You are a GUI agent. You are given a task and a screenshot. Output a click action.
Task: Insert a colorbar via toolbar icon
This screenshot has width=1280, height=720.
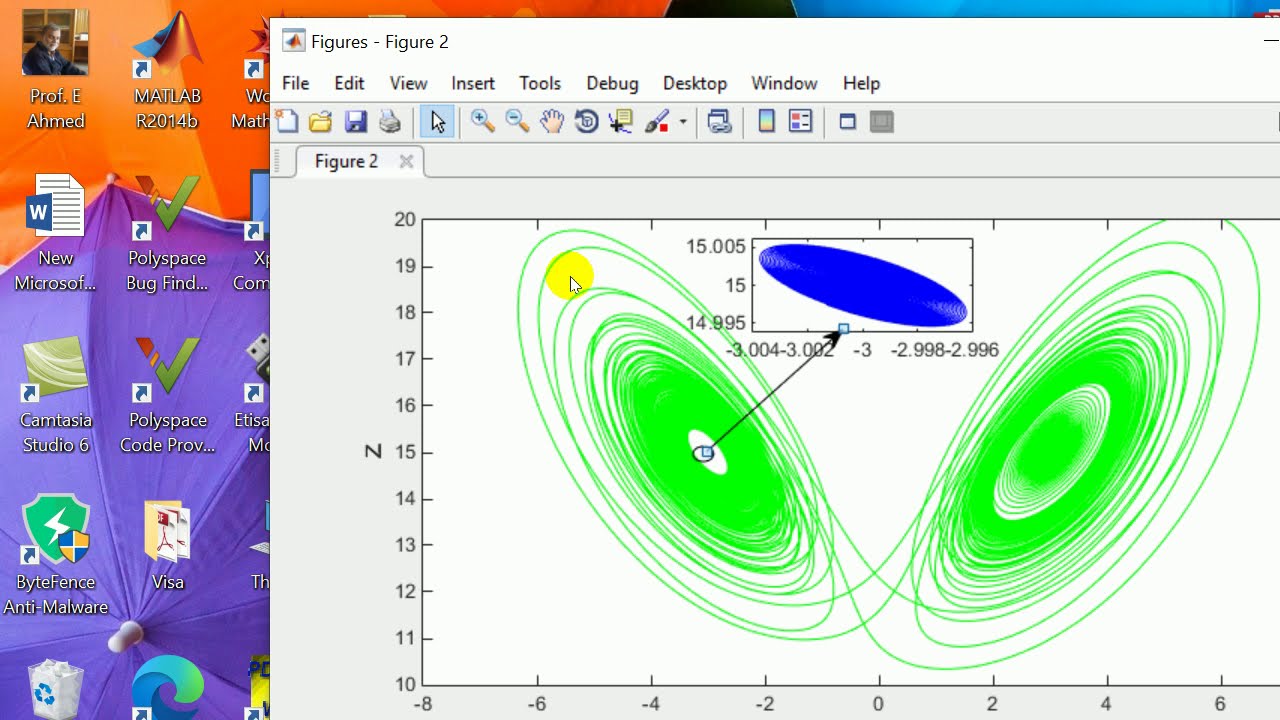click(x=766, y=122)
